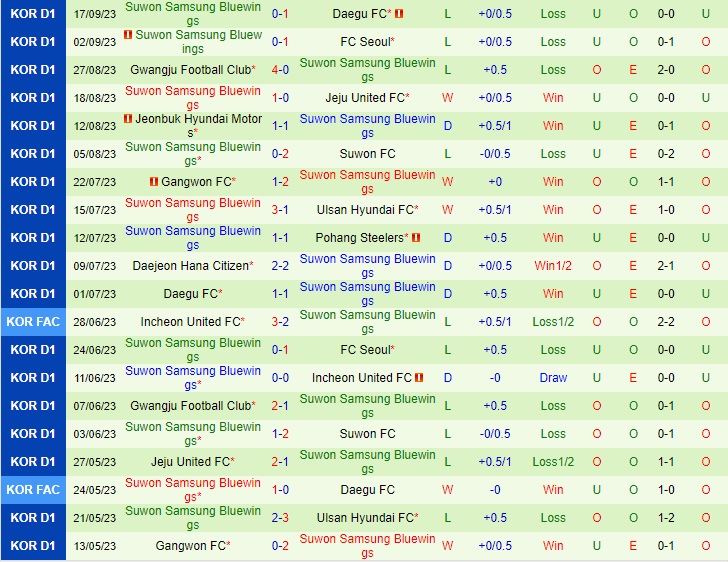Select the date 12/08/23
The image size is (728, 562).
pyautogui.click(x=95, y=126)
